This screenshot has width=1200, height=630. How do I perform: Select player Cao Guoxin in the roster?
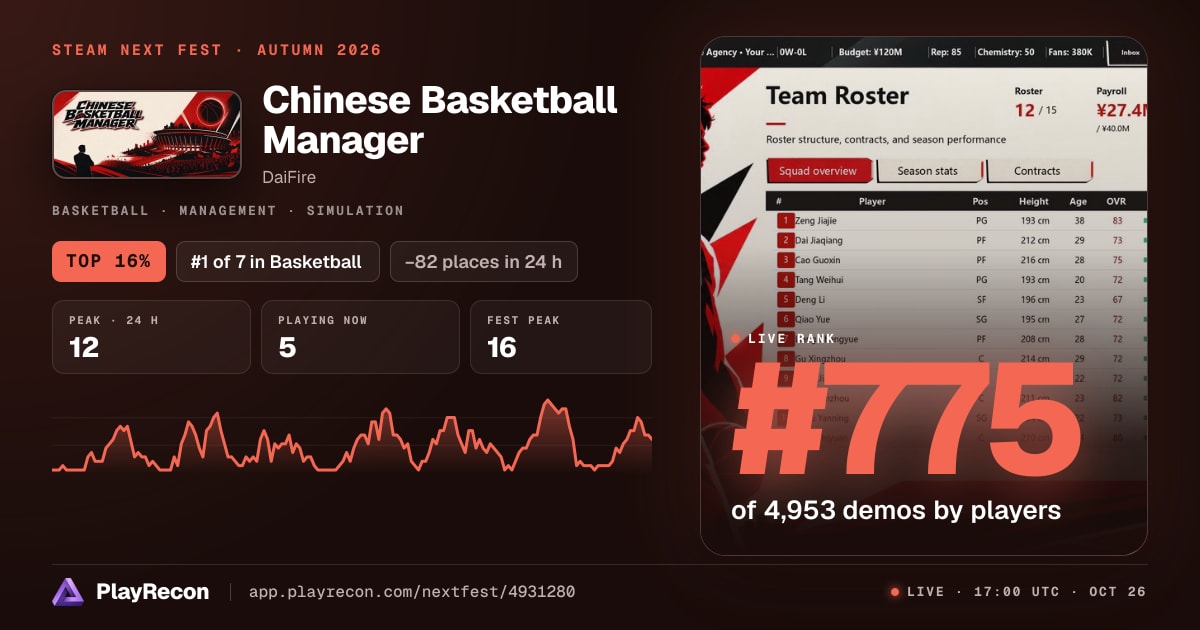pos(820,260)
